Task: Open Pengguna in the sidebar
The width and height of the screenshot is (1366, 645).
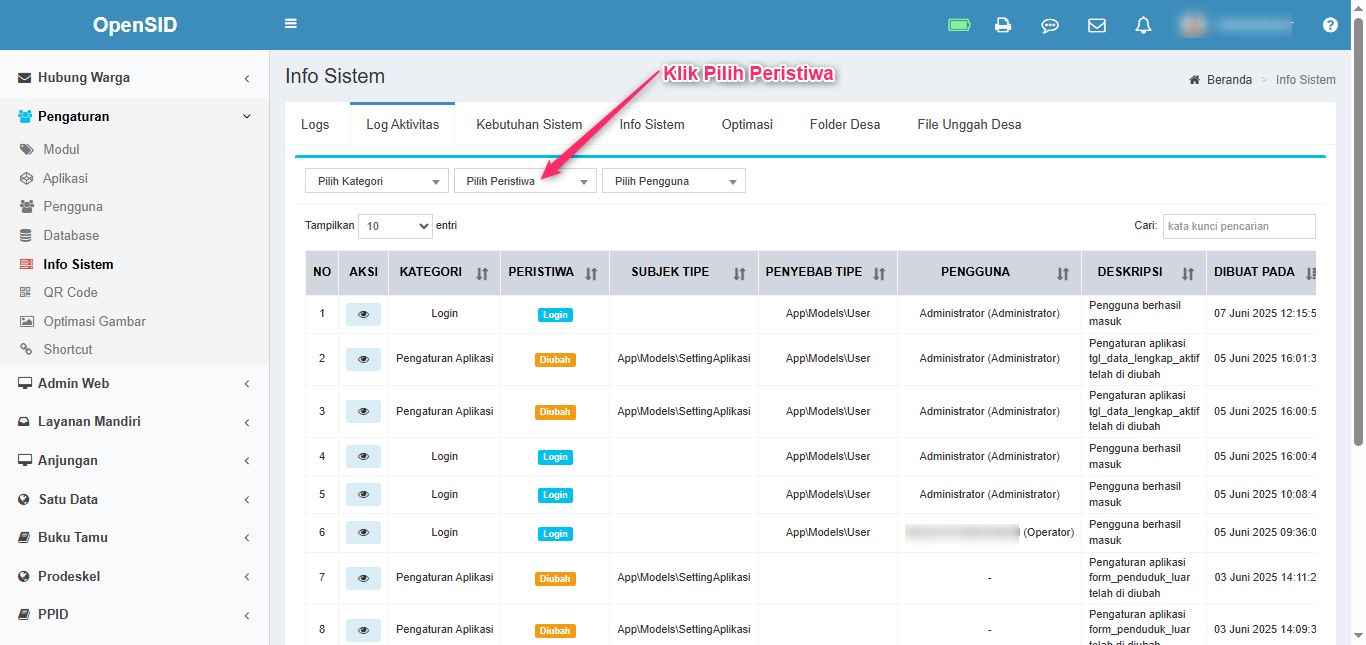Action: (73, 207)
